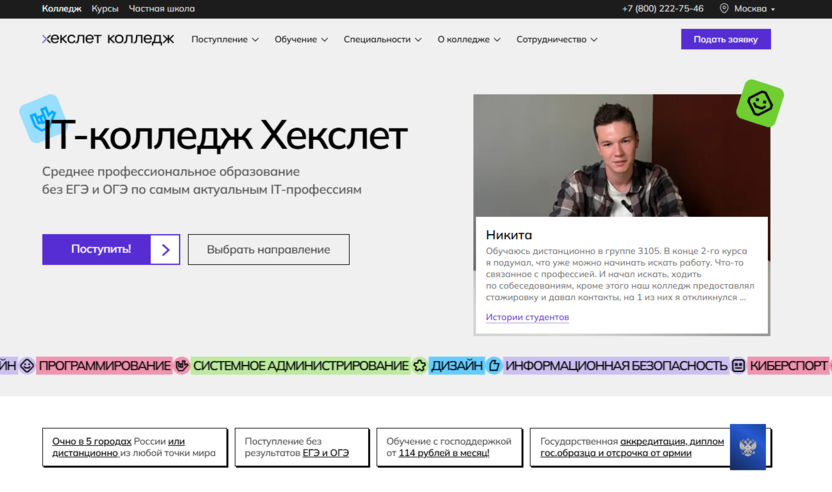
Task: Click the Хекслет колледж logo
Action: point(108,39)
